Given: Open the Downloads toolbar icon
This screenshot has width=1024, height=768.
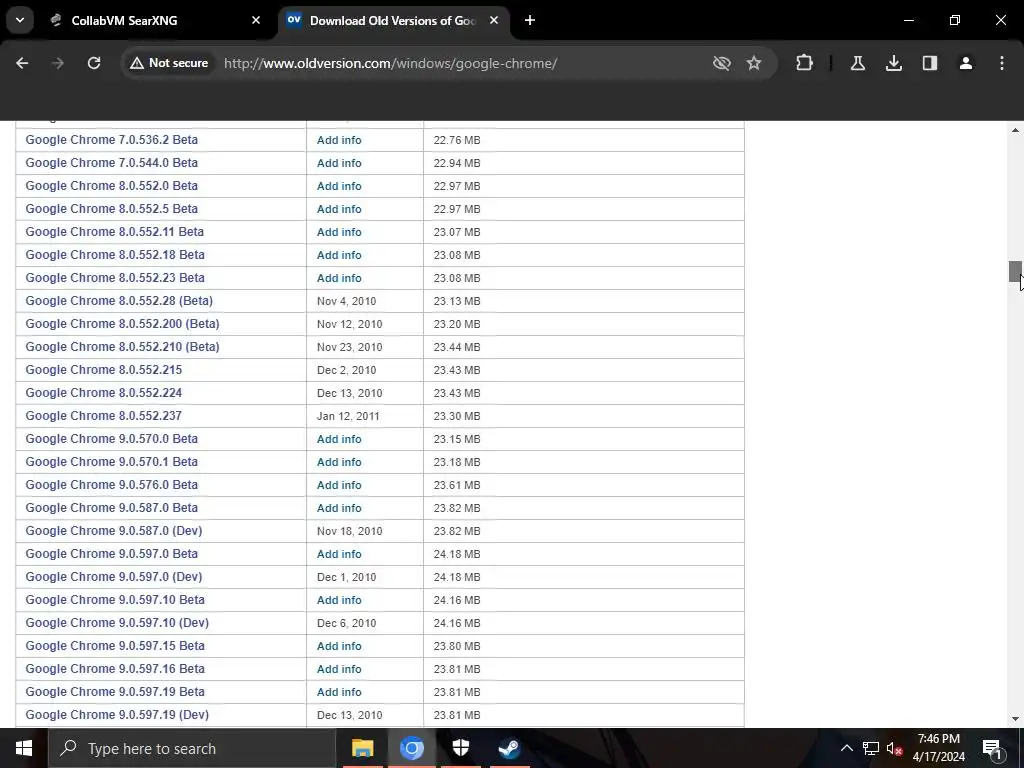Looking at the screenshot, I should tap(893, 63).
